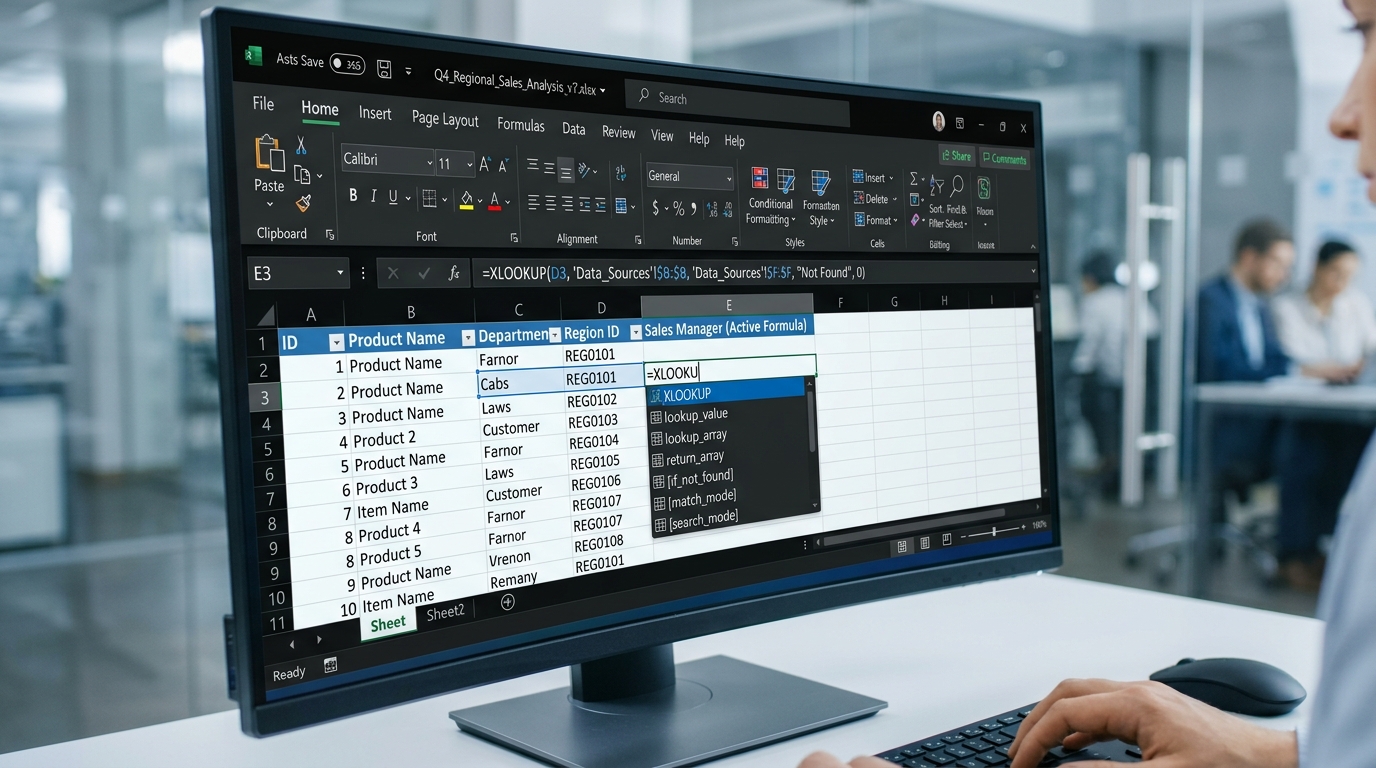The image size is (1376, 768).
Task: Expand the Paste options arrow
Action: tap(269, 205)
